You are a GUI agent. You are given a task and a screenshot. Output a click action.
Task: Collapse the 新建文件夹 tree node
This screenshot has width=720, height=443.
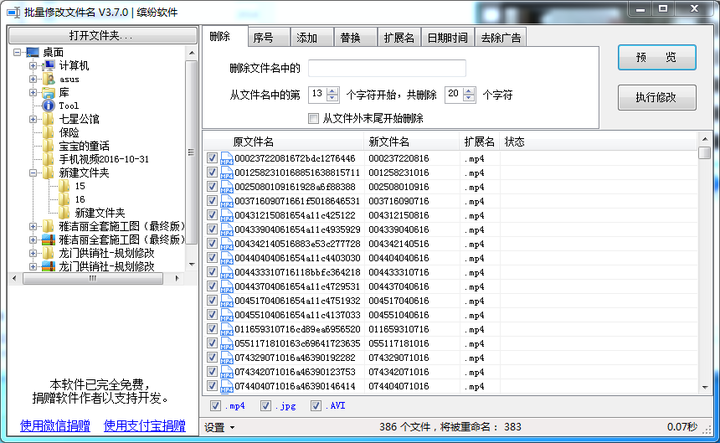point(33,173)
